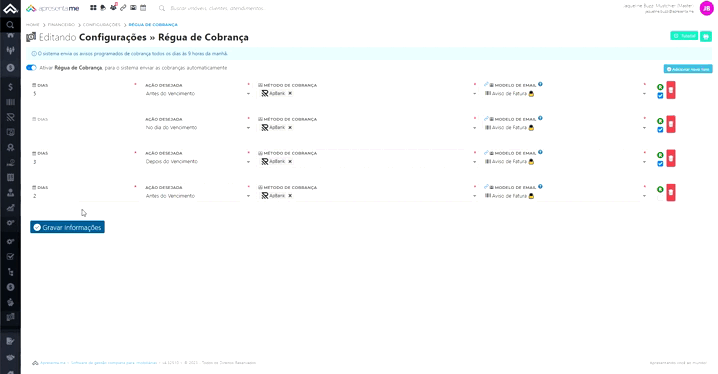Screen dimensions: 718x374
Task: Click green circle icon in 'Depois do Vencimento' row
Action: pos(660,155)
